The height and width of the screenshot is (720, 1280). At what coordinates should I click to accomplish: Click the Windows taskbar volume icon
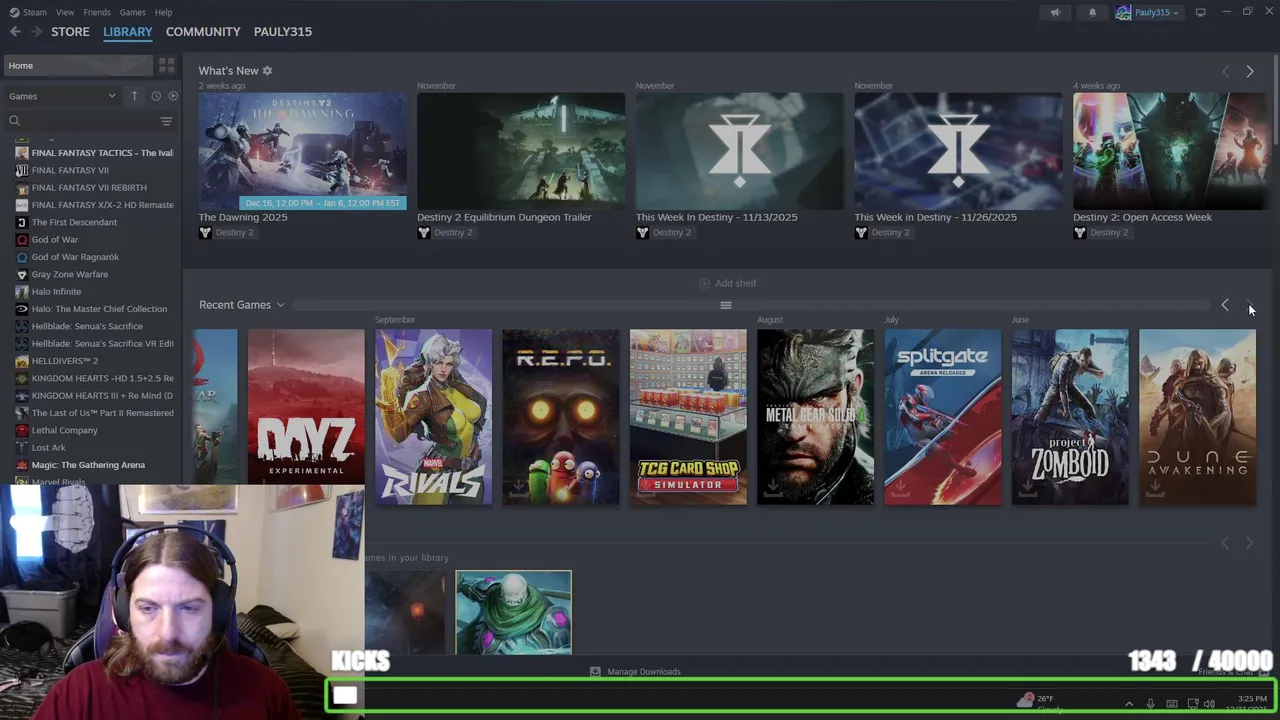pos(1209,704)
